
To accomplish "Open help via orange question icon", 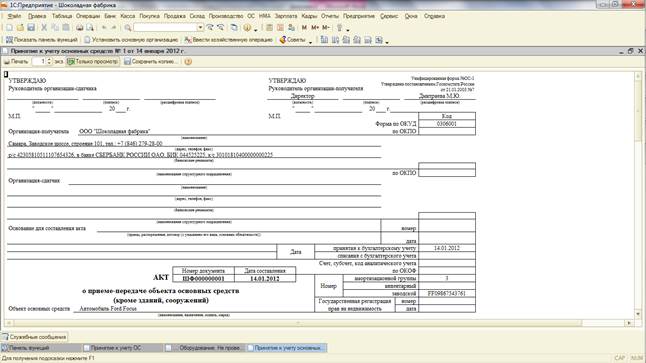I will point(188,62).
